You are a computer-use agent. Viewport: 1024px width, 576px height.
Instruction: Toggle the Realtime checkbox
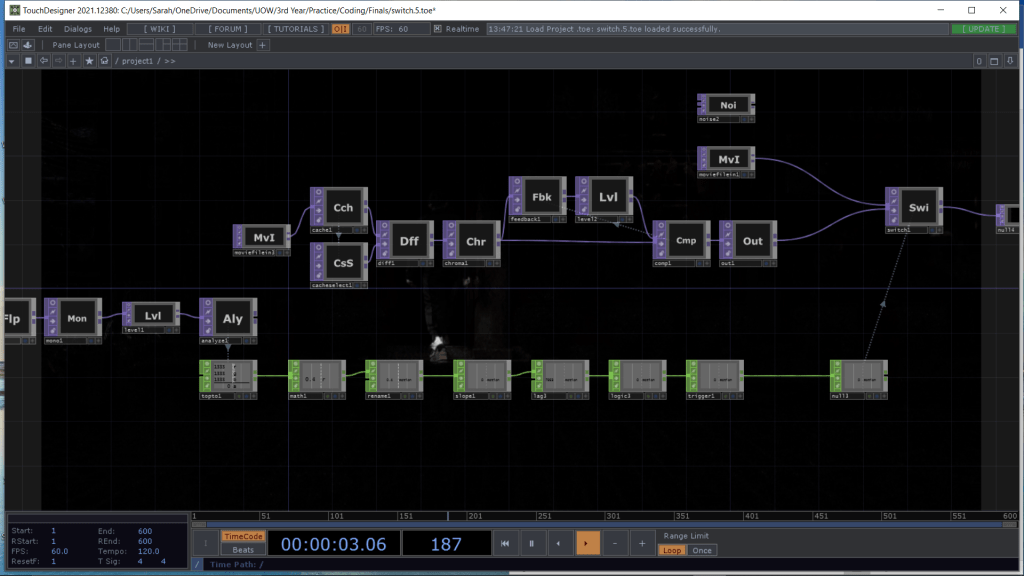[x=438, y=29]
